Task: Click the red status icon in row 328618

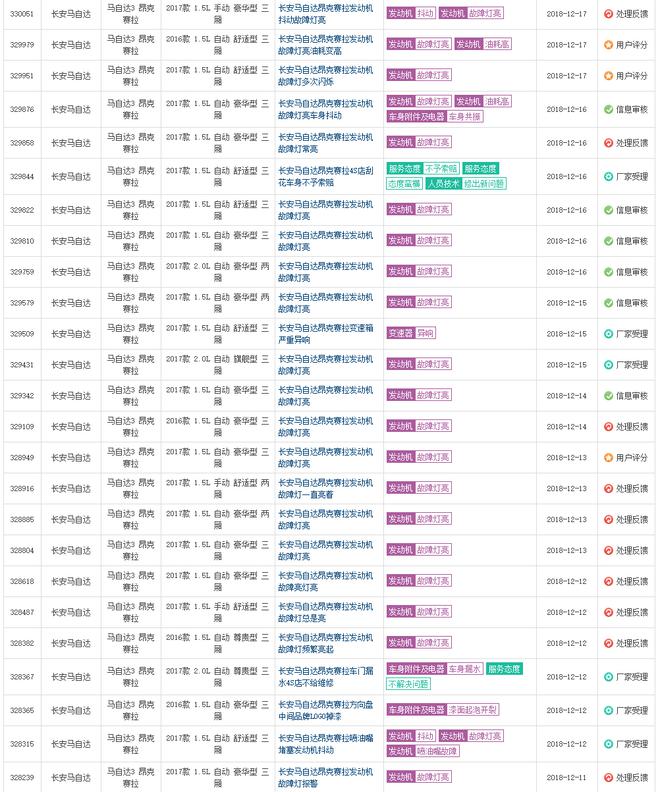Action: pyautogui.click(x=608, y=581)
